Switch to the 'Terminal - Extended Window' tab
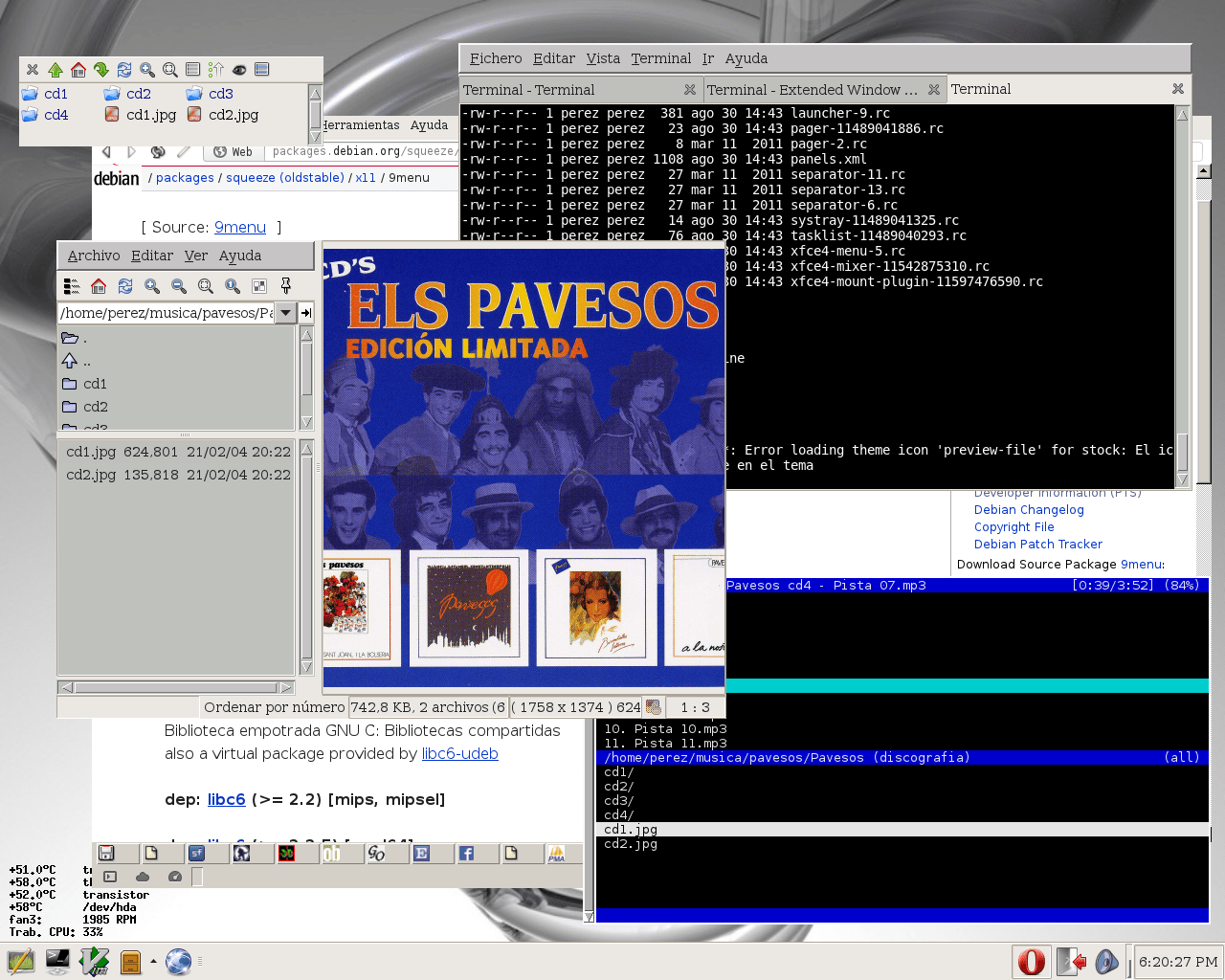This screenshot has height=980, width=1225. [x=812, y=90]
